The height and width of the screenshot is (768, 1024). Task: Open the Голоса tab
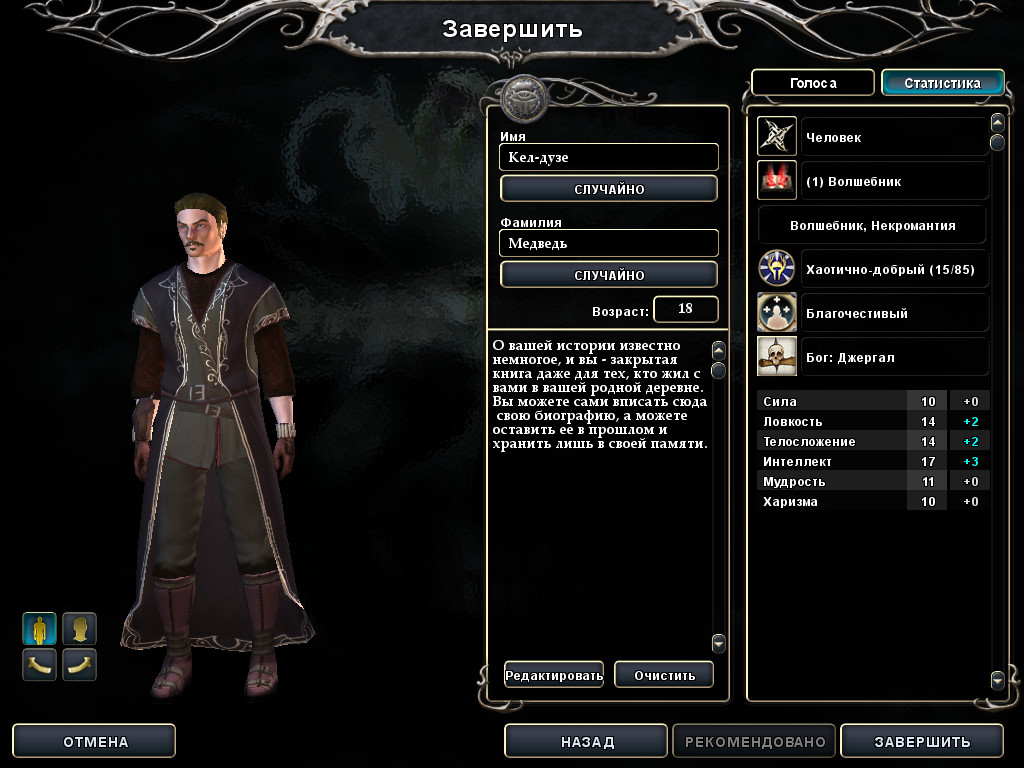tap(812, 83)
